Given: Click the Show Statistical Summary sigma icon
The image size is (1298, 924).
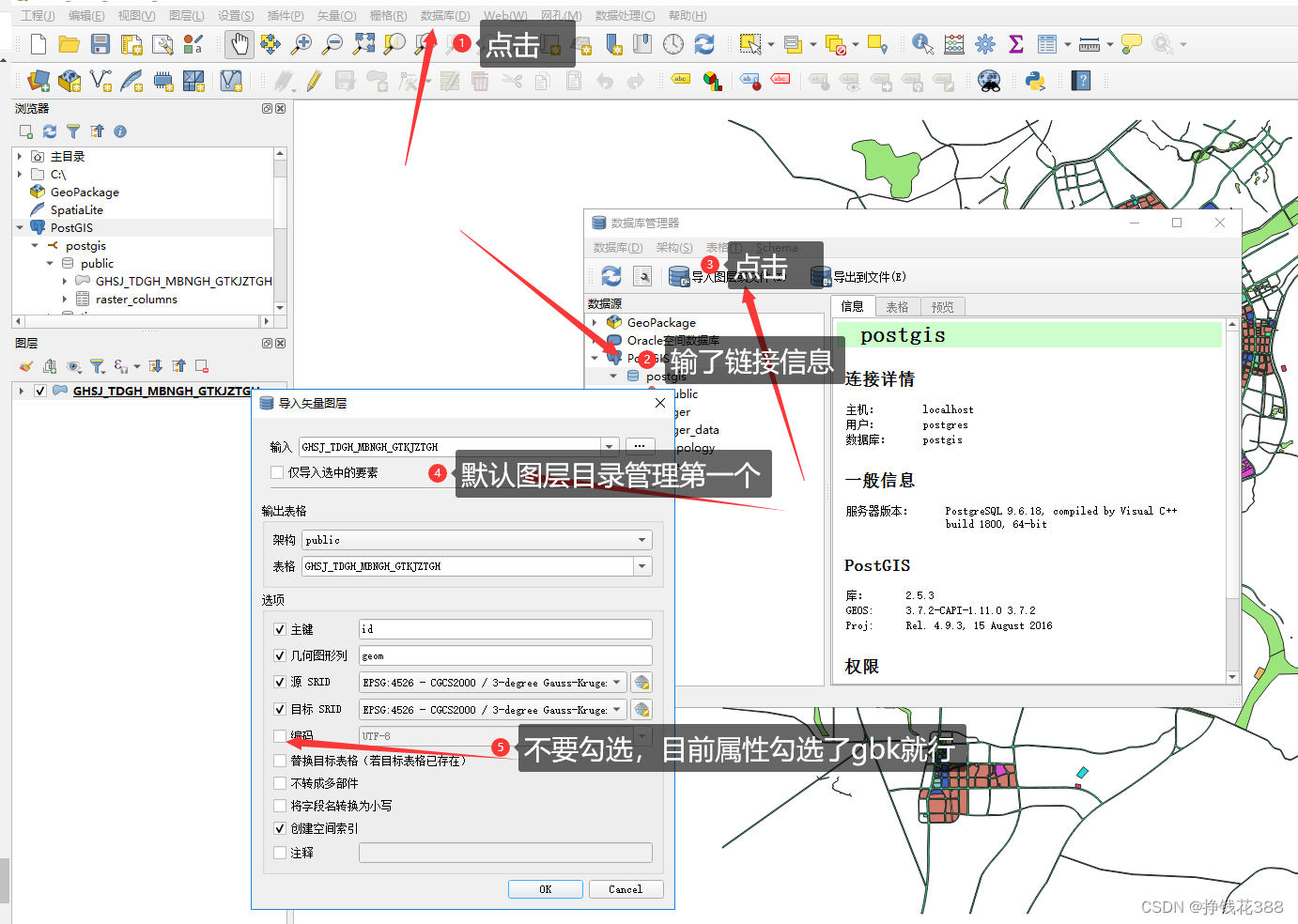Looking at the screenshot, I should (x=1015, y=44).
